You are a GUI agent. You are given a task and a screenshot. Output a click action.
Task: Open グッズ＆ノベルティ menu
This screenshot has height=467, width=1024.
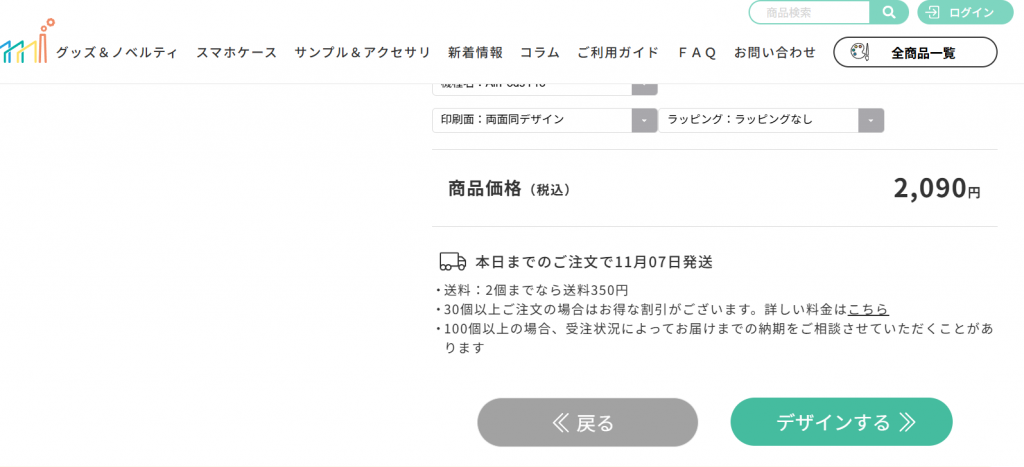(117, 53)
